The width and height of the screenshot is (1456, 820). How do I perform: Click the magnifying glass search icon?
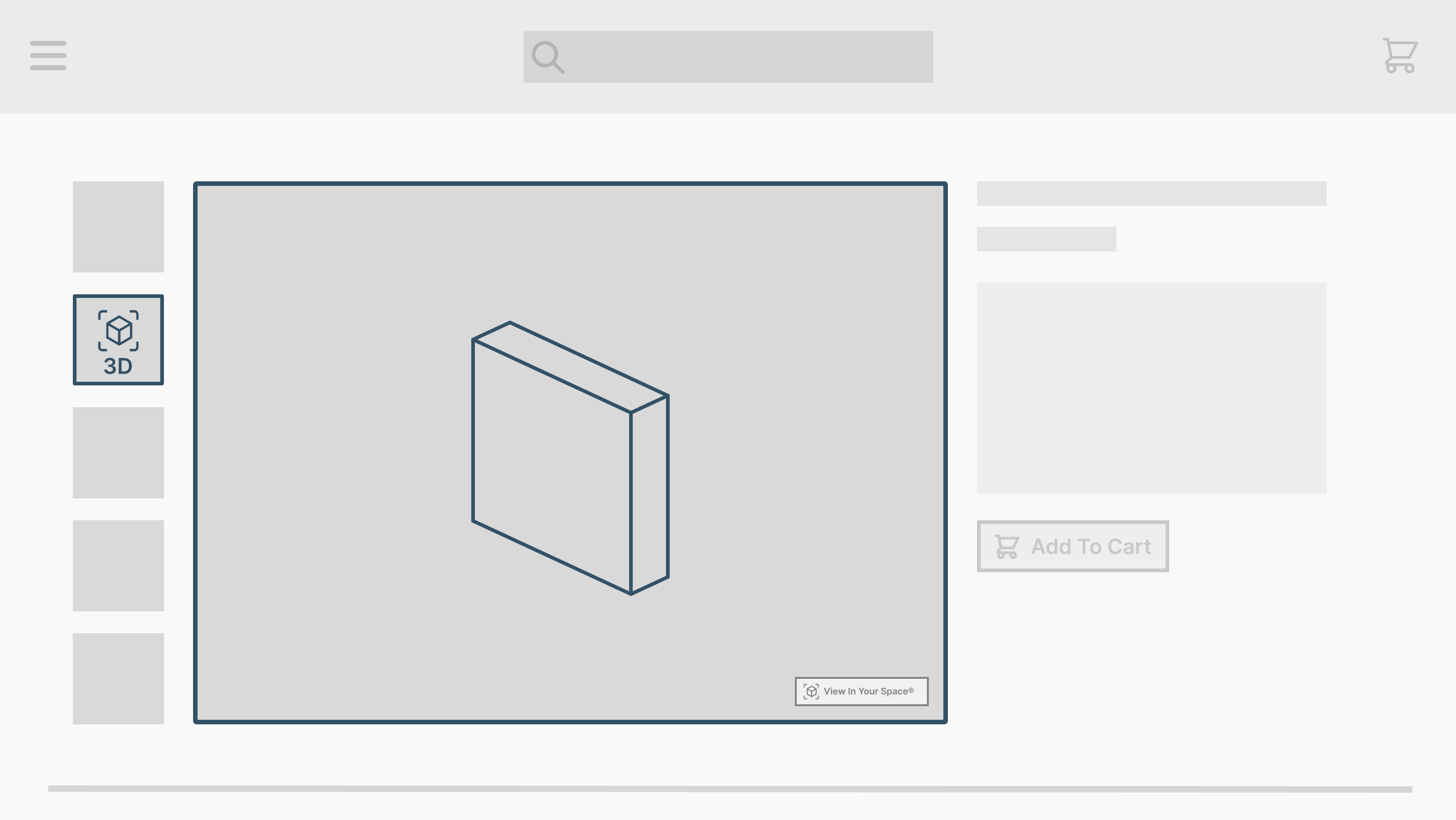[547, 56]
